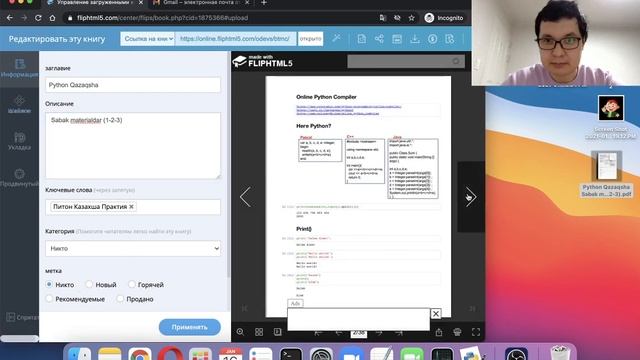Remove the Питон Казакша Практия tag
The width and height of the screenshot is (640, 360).
131,207
